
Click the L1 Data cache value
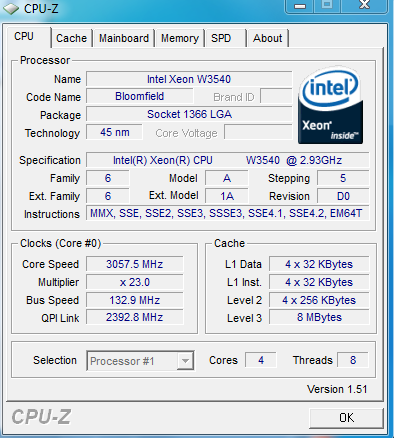click(319, 264)
